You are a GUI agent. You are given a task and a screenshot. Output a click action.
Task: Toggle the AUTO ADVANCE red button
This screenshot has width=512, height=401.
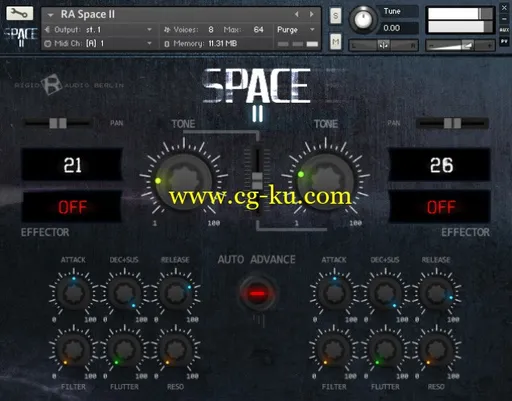coord(257,294)
